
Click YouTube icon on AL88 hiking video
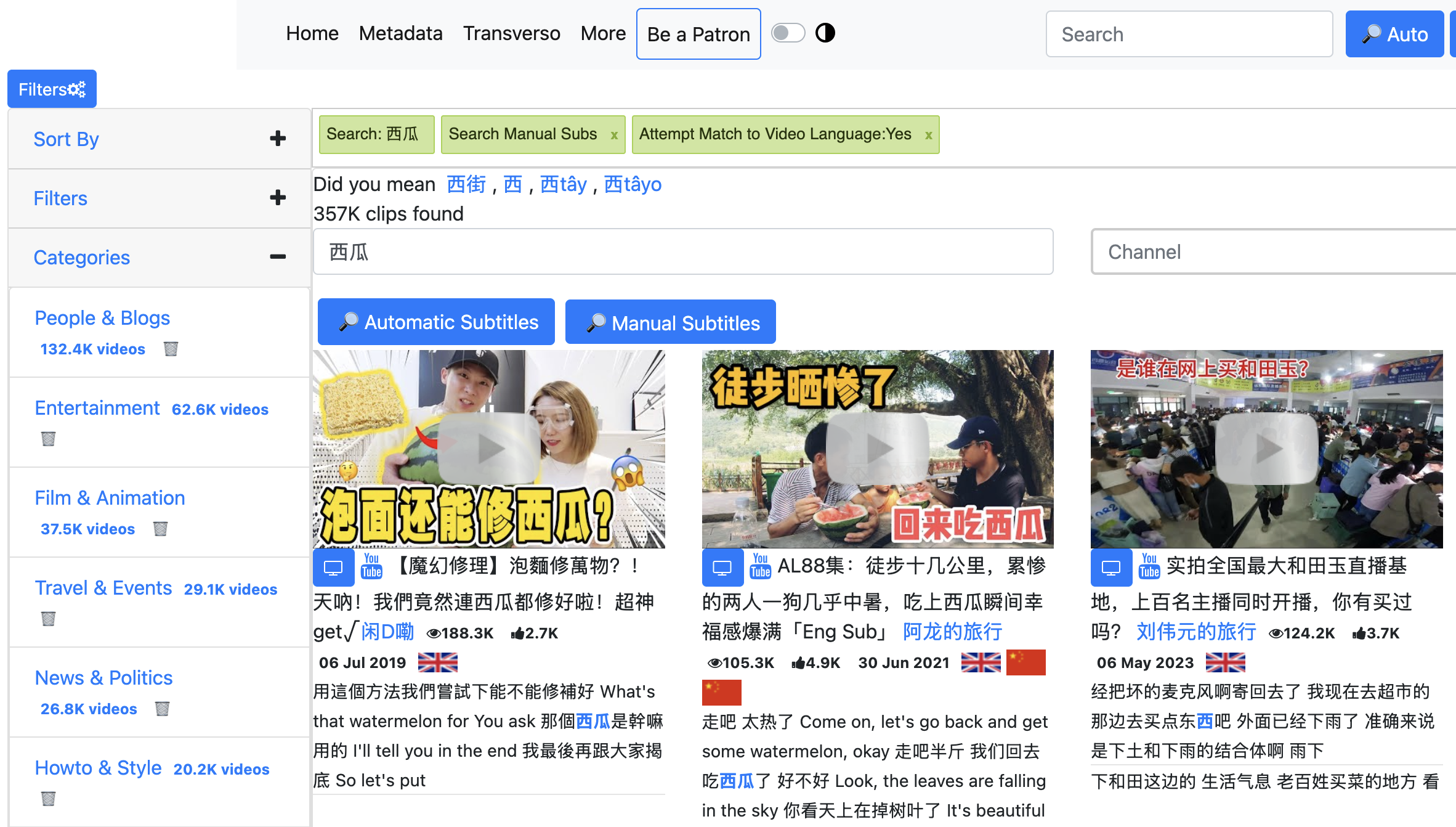(760, 566)
